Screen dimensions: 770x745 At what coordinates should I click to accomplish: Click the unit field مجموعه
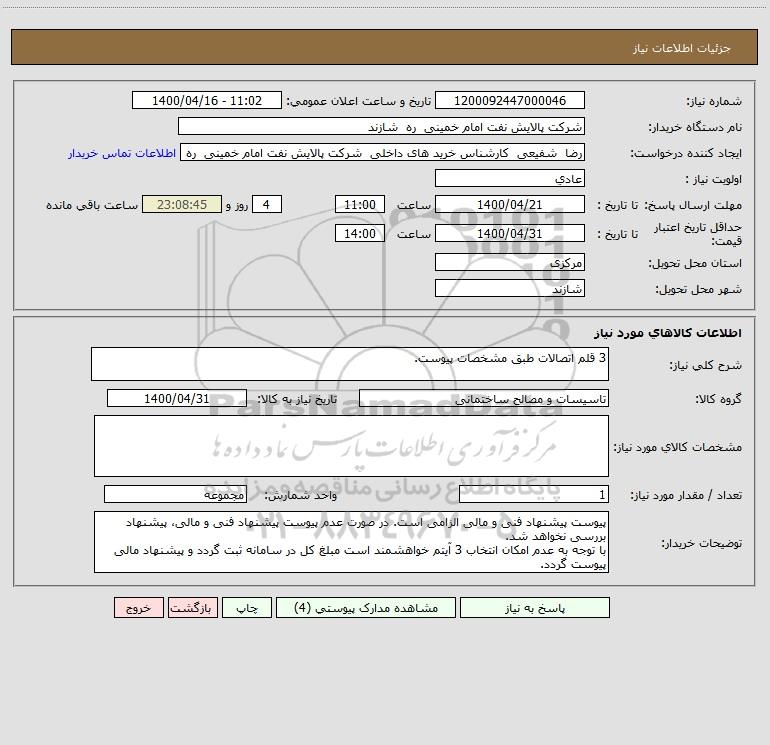[x=175, y=495]
